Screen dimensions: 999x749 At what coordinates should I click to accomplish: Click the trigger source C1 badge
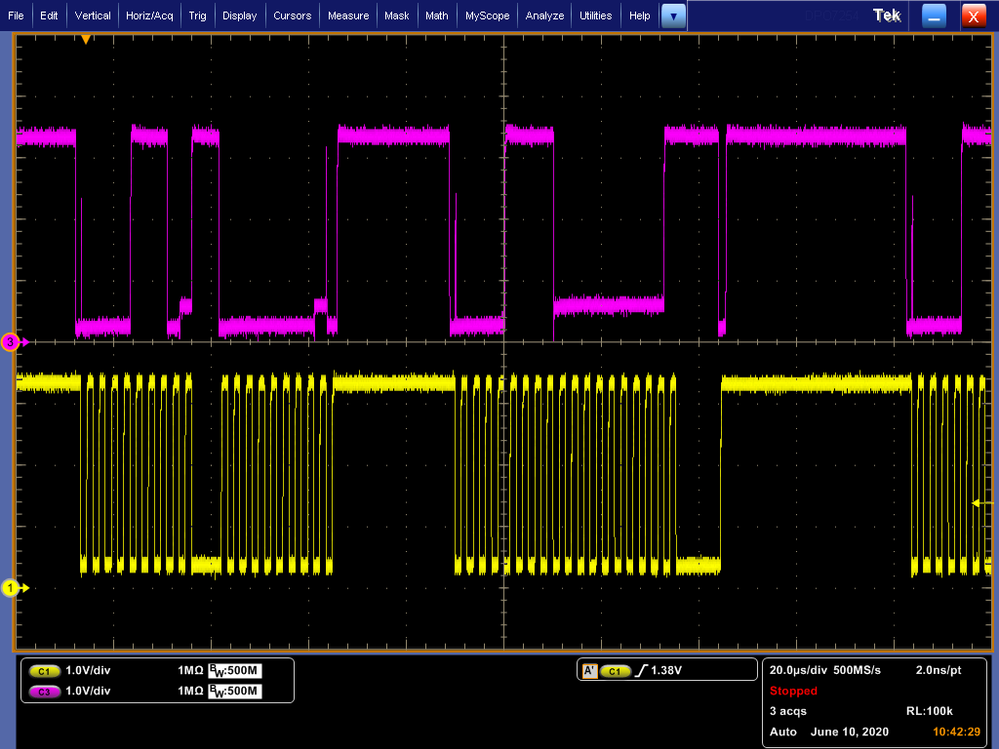click(615, 671)
